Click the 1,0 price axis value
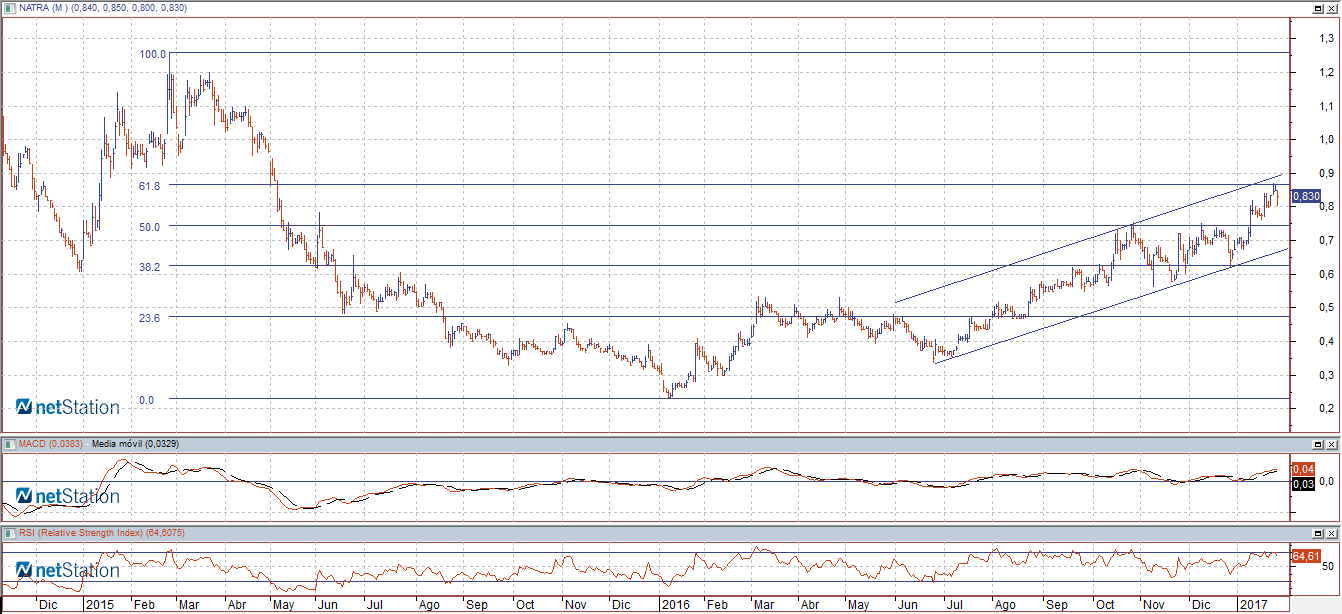This screenshot has width=1342, height=614. (x=1326, y=140)
